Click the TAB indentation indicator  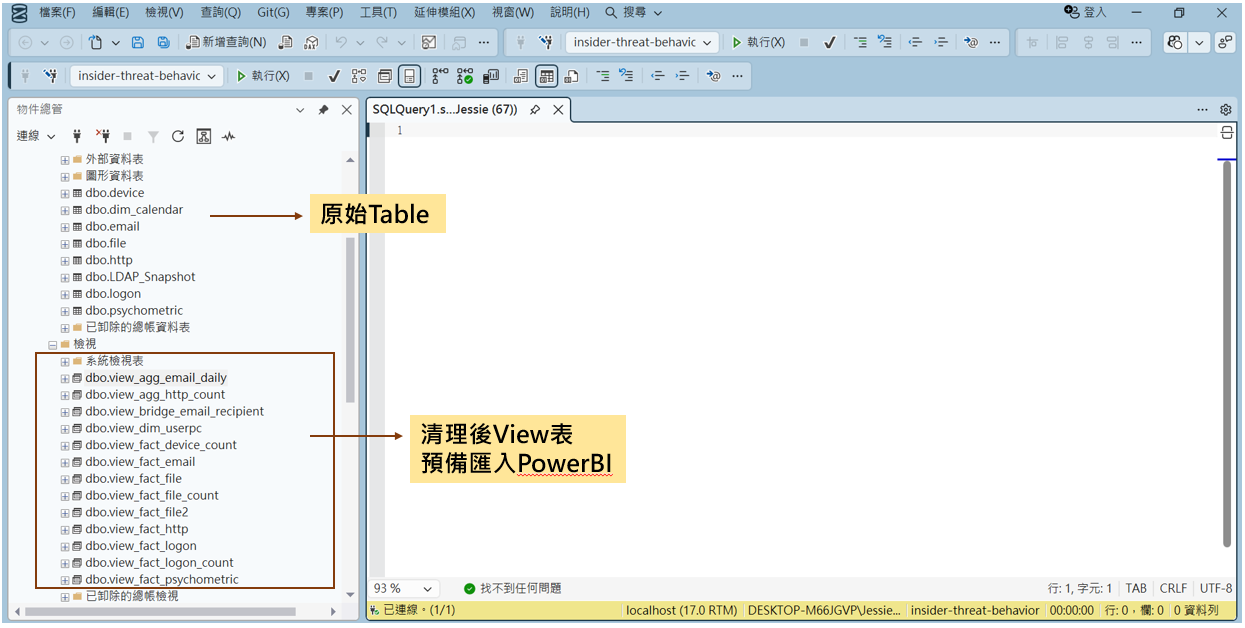coord(1136,589)
